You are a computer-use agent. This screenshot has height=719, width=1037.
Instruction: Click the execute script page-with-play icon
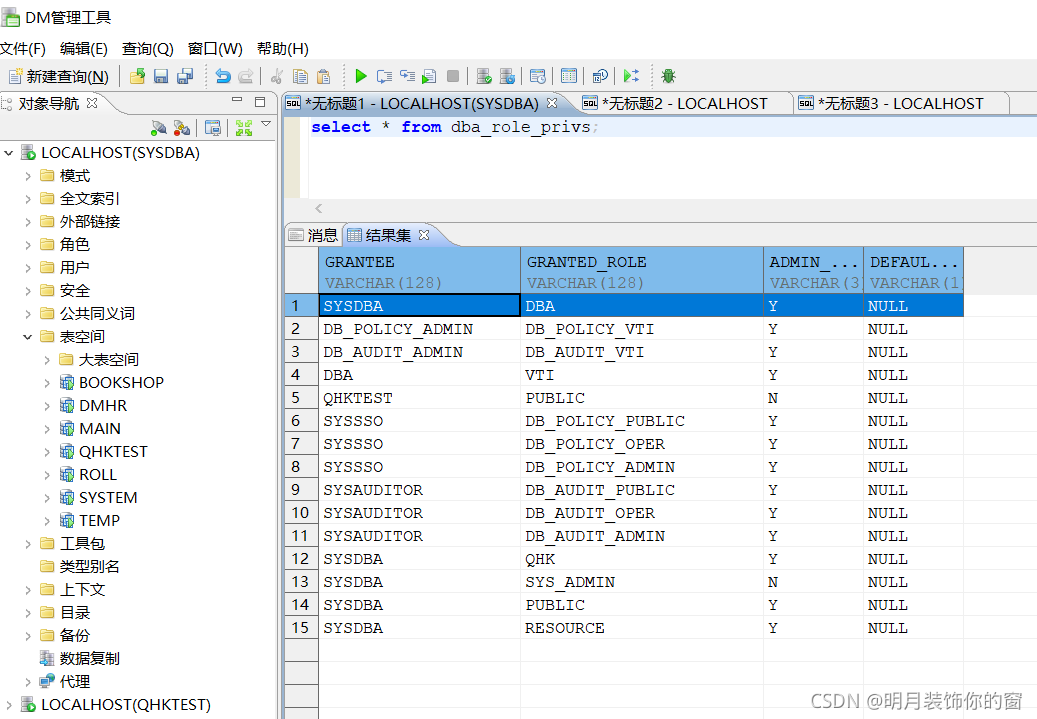[429, 76]
